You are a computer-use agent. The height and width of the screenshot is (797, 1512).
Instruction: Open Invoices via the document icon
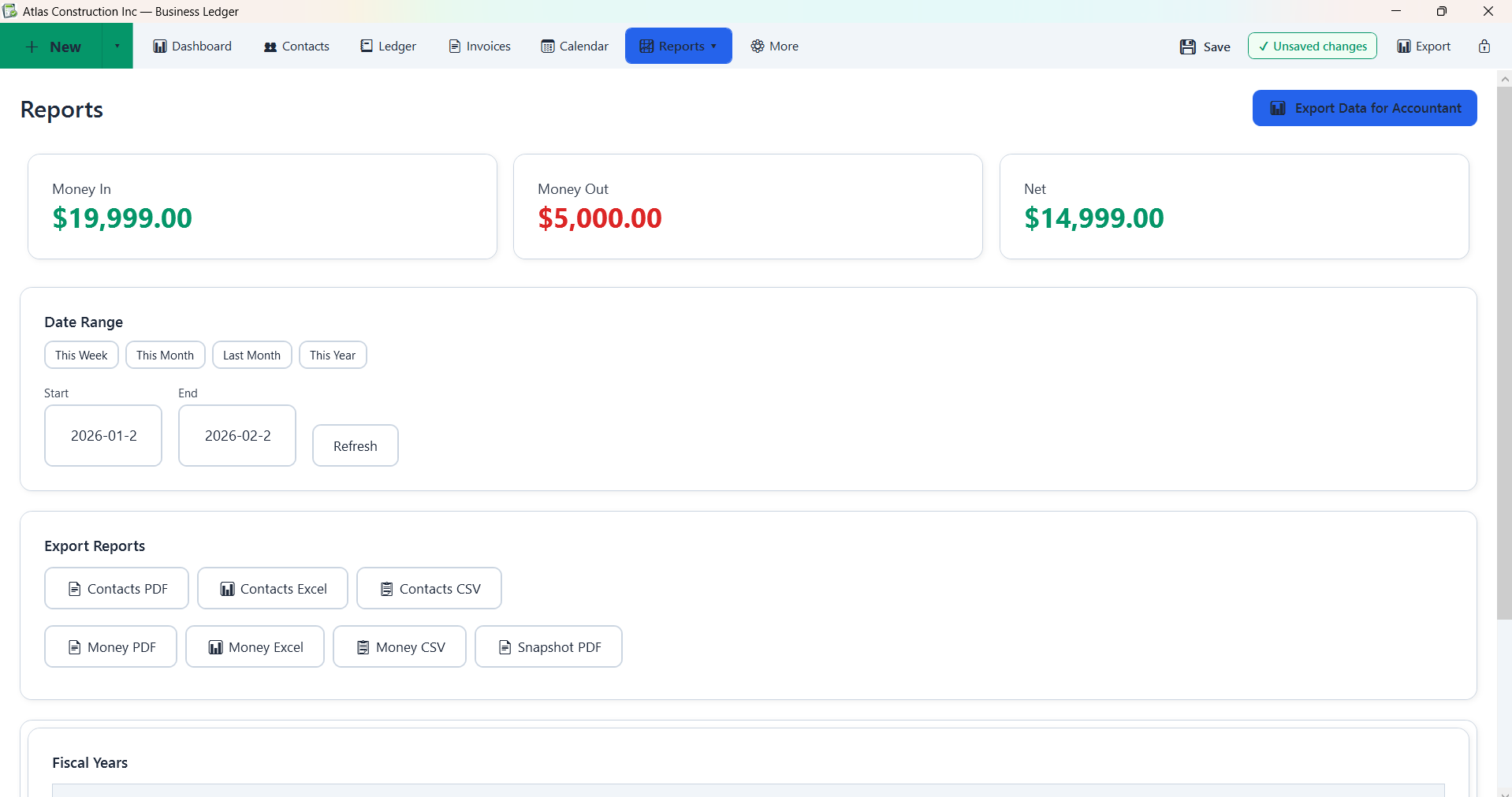coord(453,47)
